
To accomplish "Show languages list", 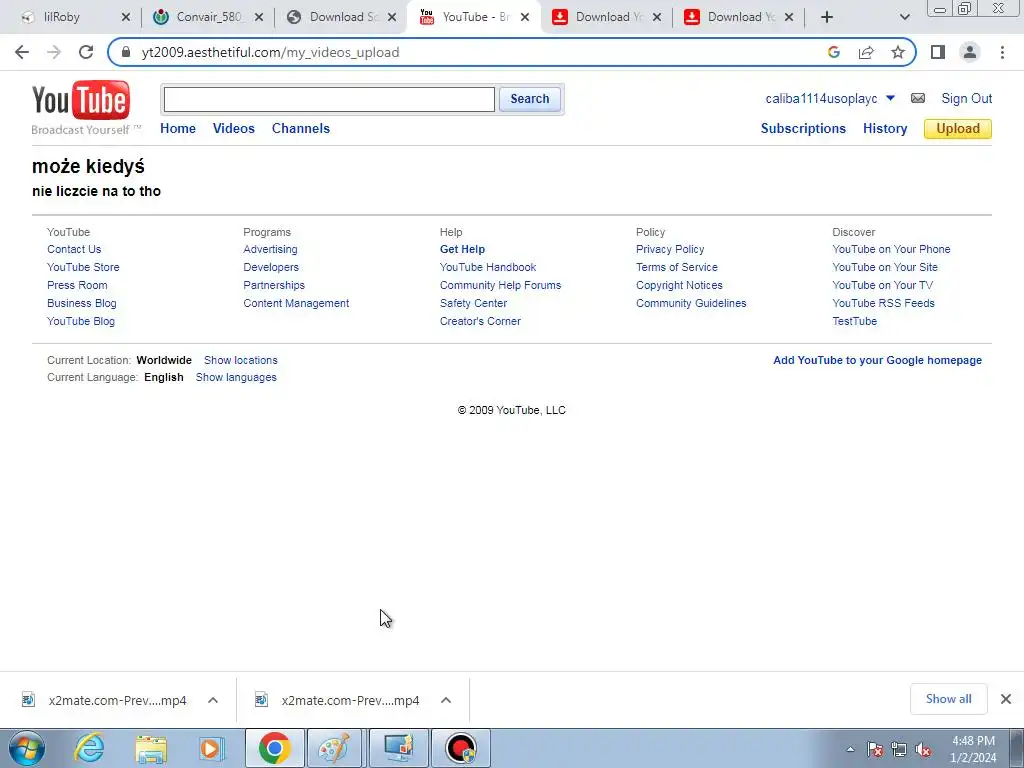I will (236, 377).
